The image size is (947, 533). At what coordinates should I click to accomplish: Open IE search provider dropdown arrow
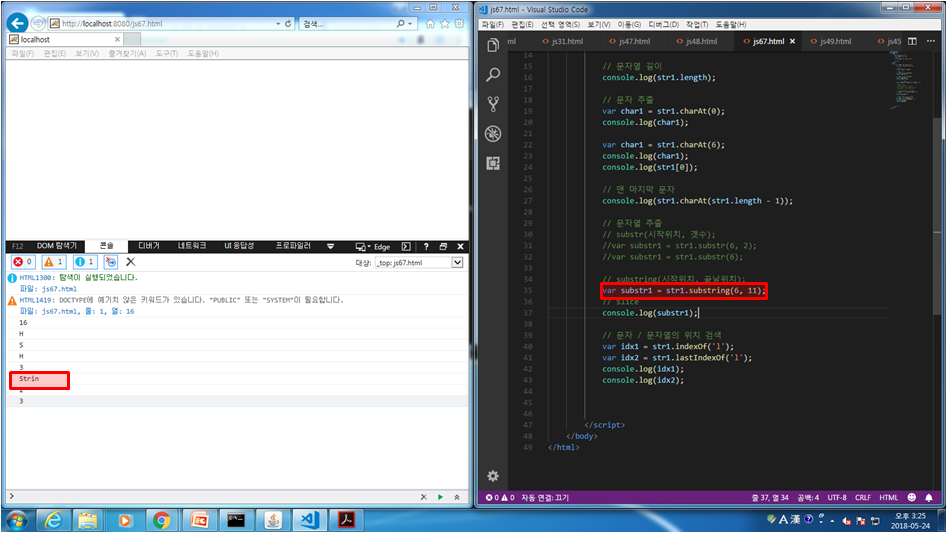410,24
